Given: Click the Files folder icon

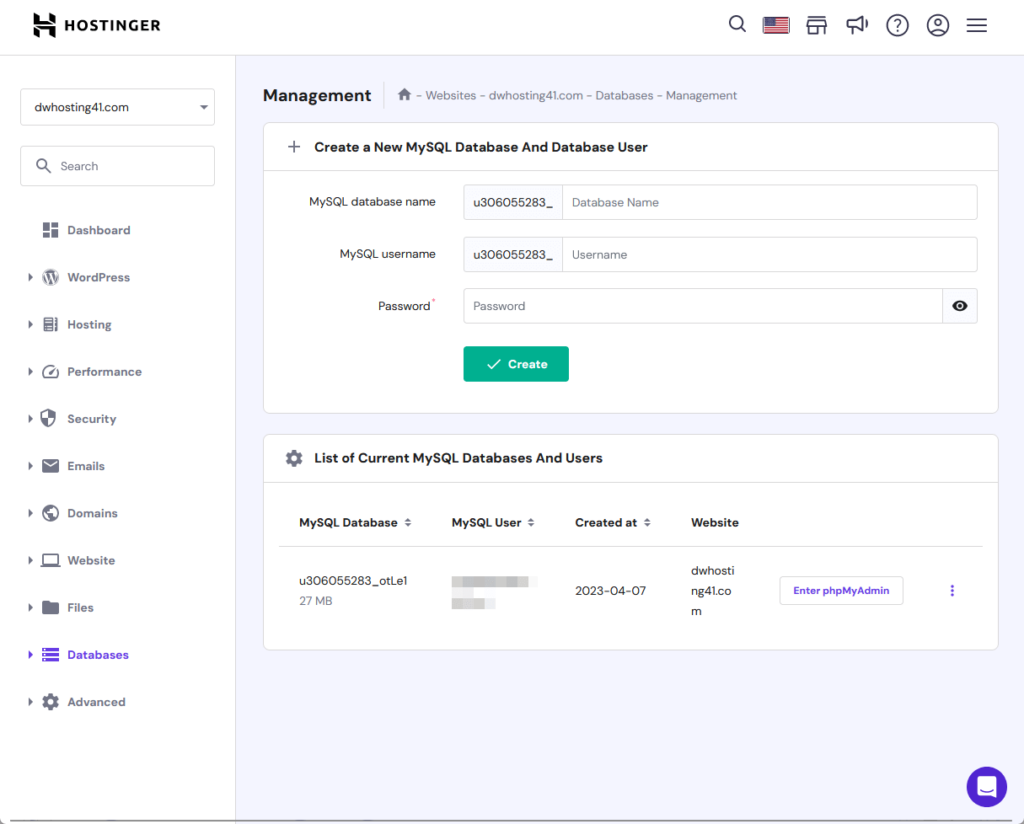Looking at the screenshot, I should [50, 607].
